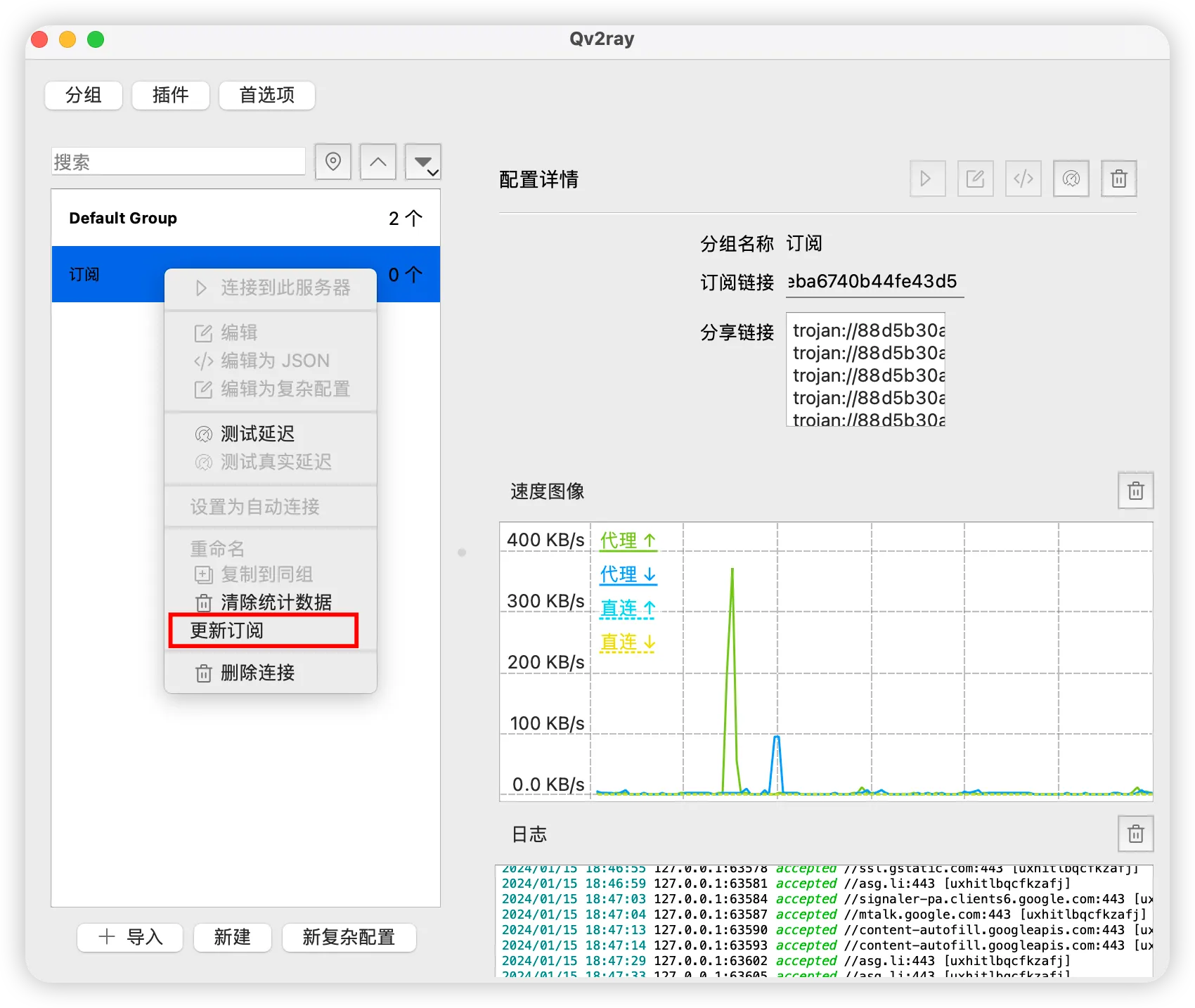Delete configuration with the top-right trash icon
This screenshot has width=1195, height=1008.
1118,179
